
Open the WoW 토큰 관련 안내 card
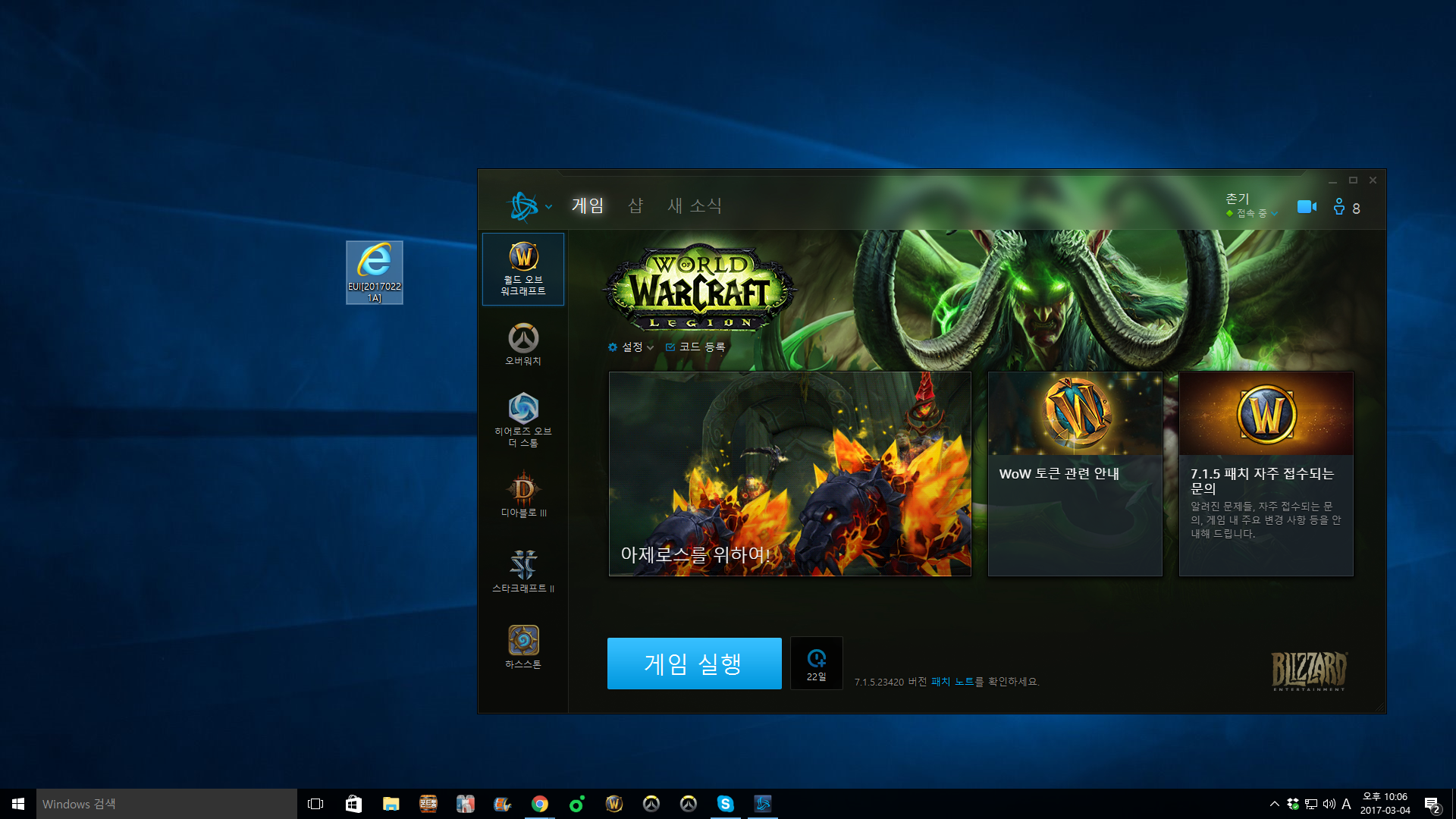[x=1075, y=474]
